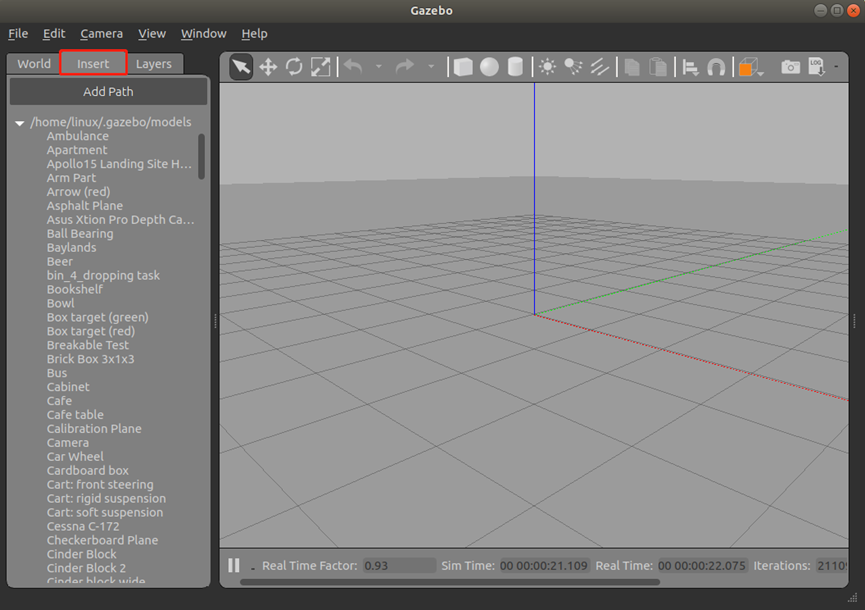This screenshot has width=865, height=610.
Task: Open the Edit menu
Action: (x=54, y=34)
